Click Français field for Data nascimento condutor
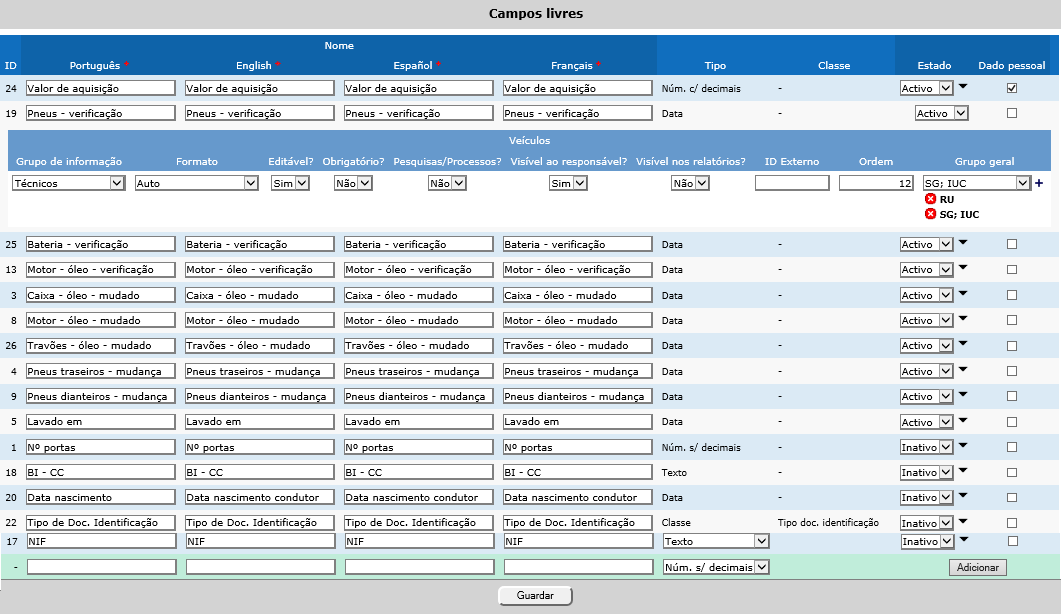This screenshot has width=1061, height=614. (578, 498)
